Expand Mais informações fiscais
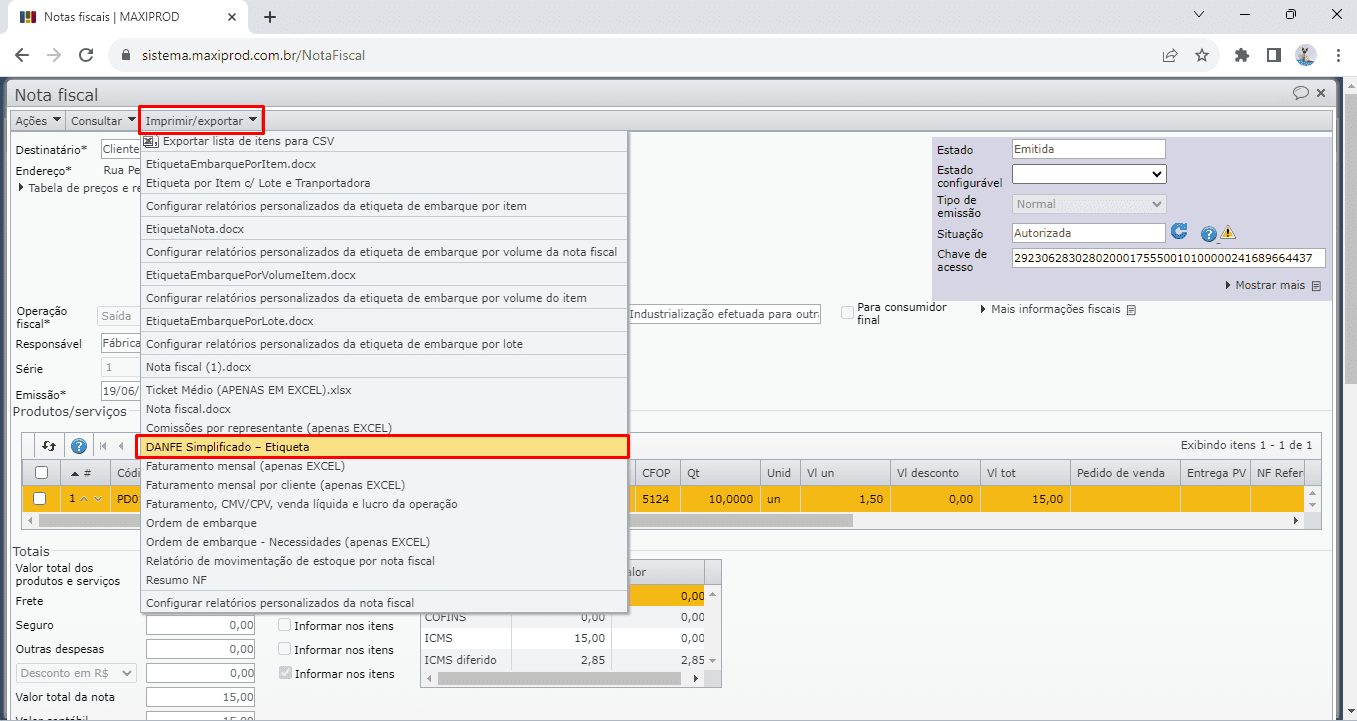The width and height of the screenshot is (1357, 721). click(x=1056, y=310)
